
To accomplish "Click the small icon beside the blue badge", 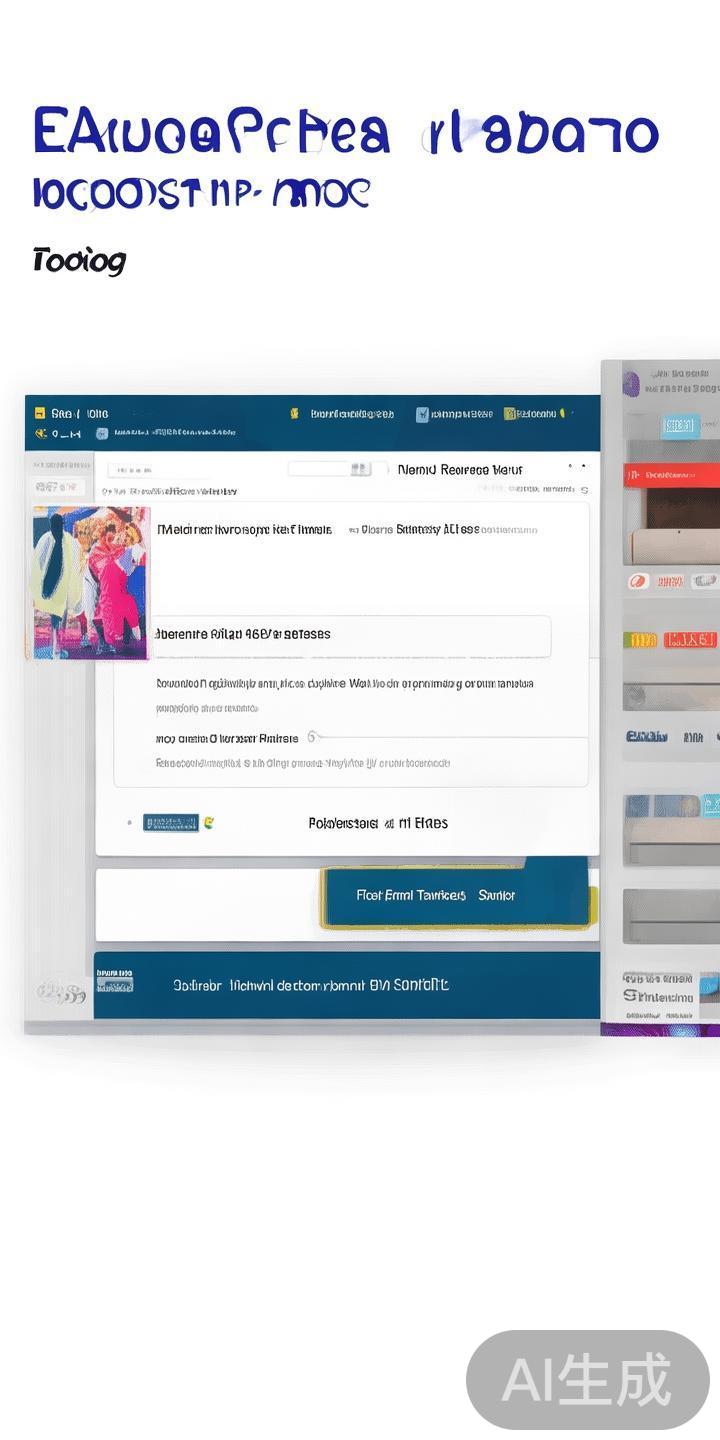I will point(209,823).
